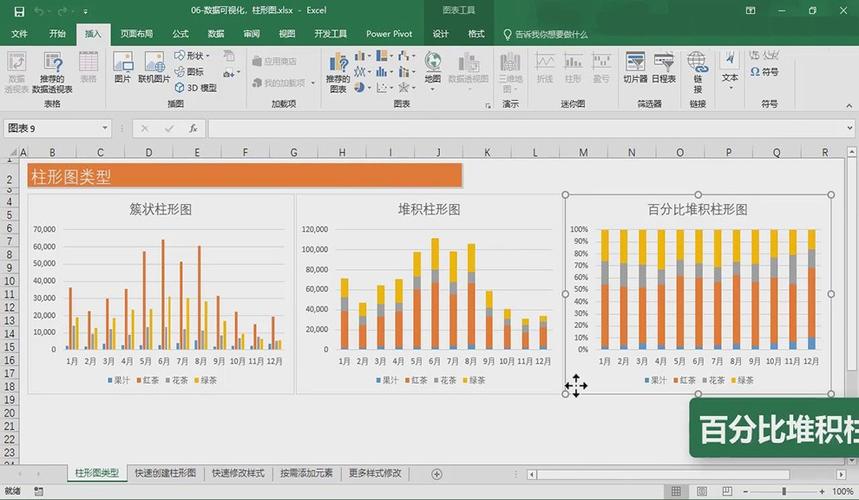
Task: Expand the formula bar
Action: coord(849,128)
